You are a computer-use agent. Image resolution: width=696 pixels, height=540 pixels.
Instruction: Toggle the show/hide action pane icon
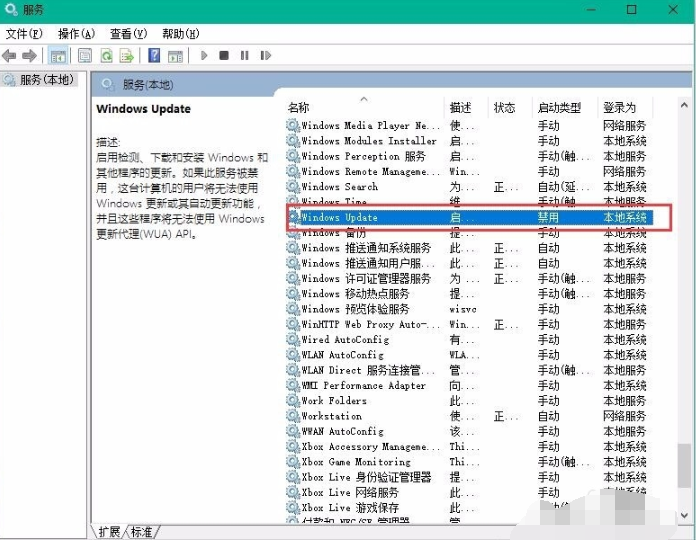tap(175, 56)
